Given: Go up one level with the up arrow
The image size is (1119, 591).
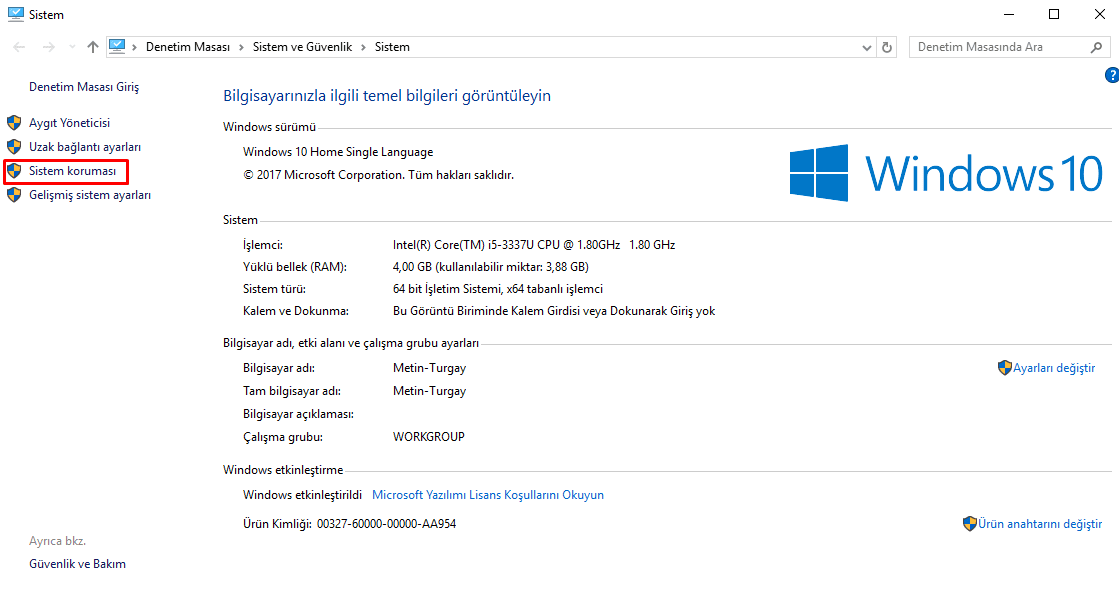Looking at the screenshot, I should (x=93, y=47).
